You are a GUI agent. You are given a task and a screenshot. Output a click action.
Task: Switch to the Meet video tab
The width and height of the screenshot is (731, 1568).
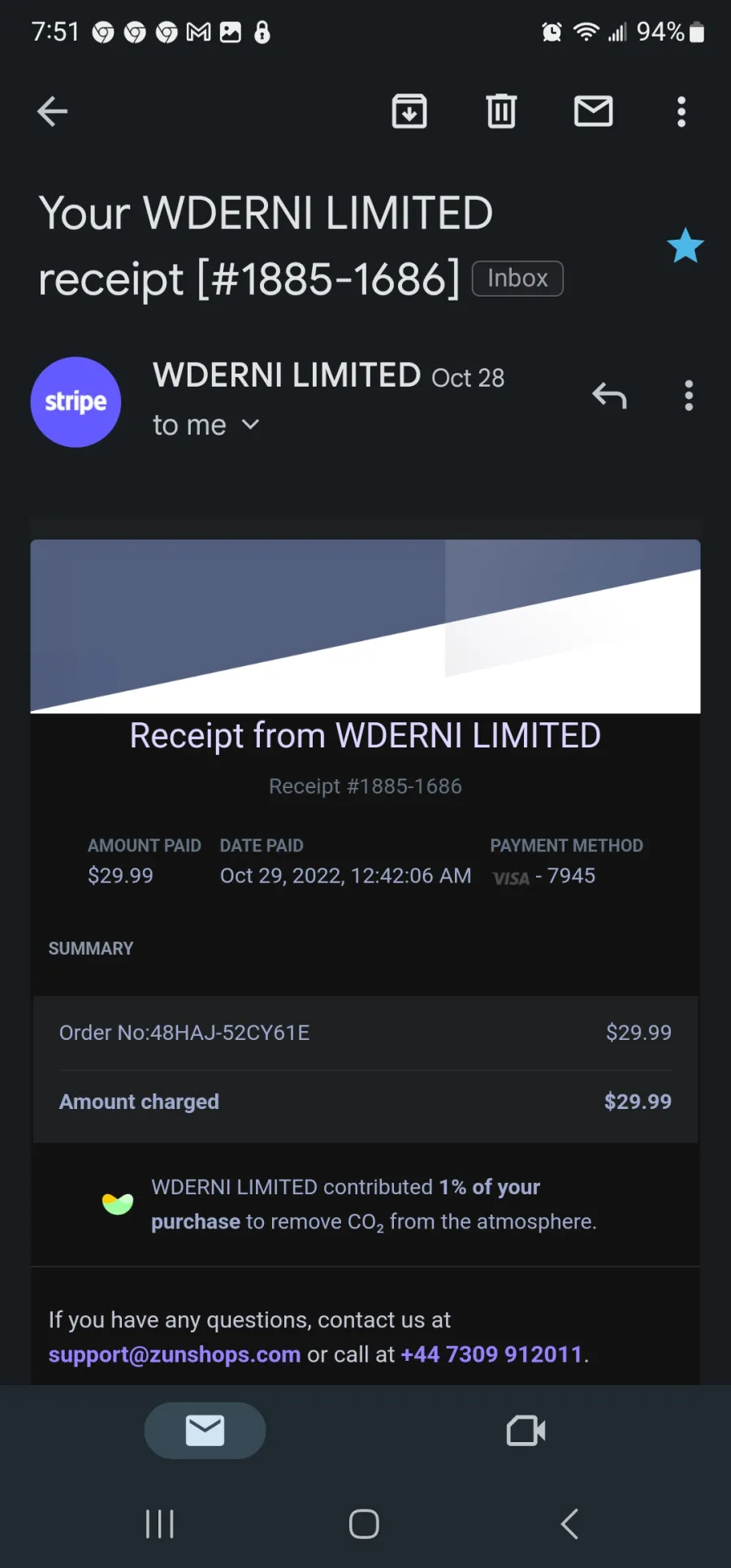(x=526, y=1431)
